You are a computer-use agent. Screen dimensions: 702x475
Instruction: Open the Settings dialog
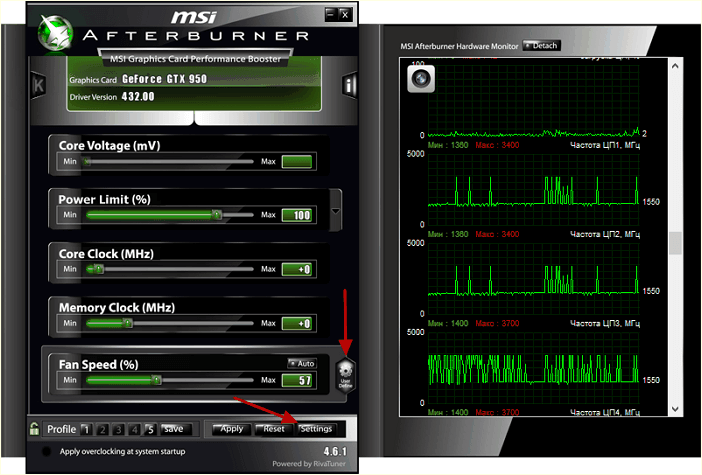(316, 429)
